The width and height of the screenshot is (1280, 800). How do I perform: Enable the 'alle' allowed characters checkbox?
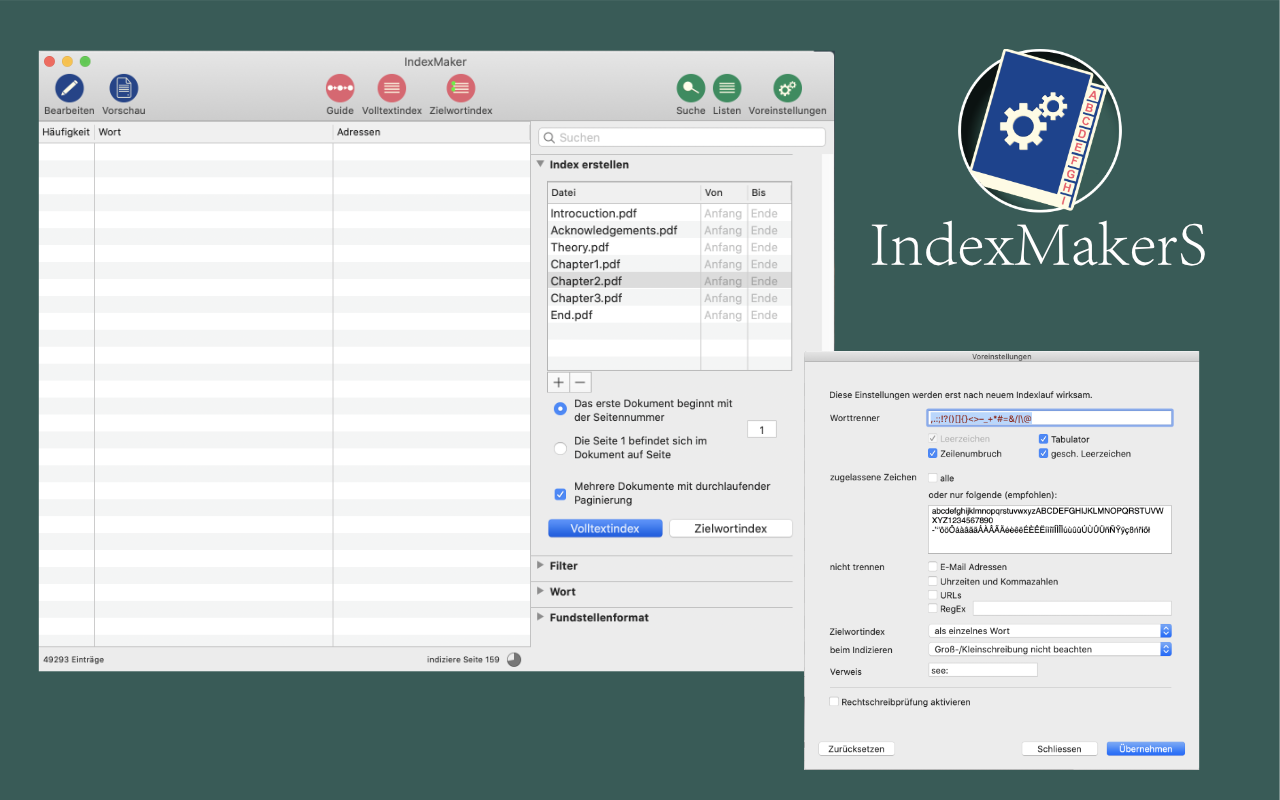click(x=933, y=478)
